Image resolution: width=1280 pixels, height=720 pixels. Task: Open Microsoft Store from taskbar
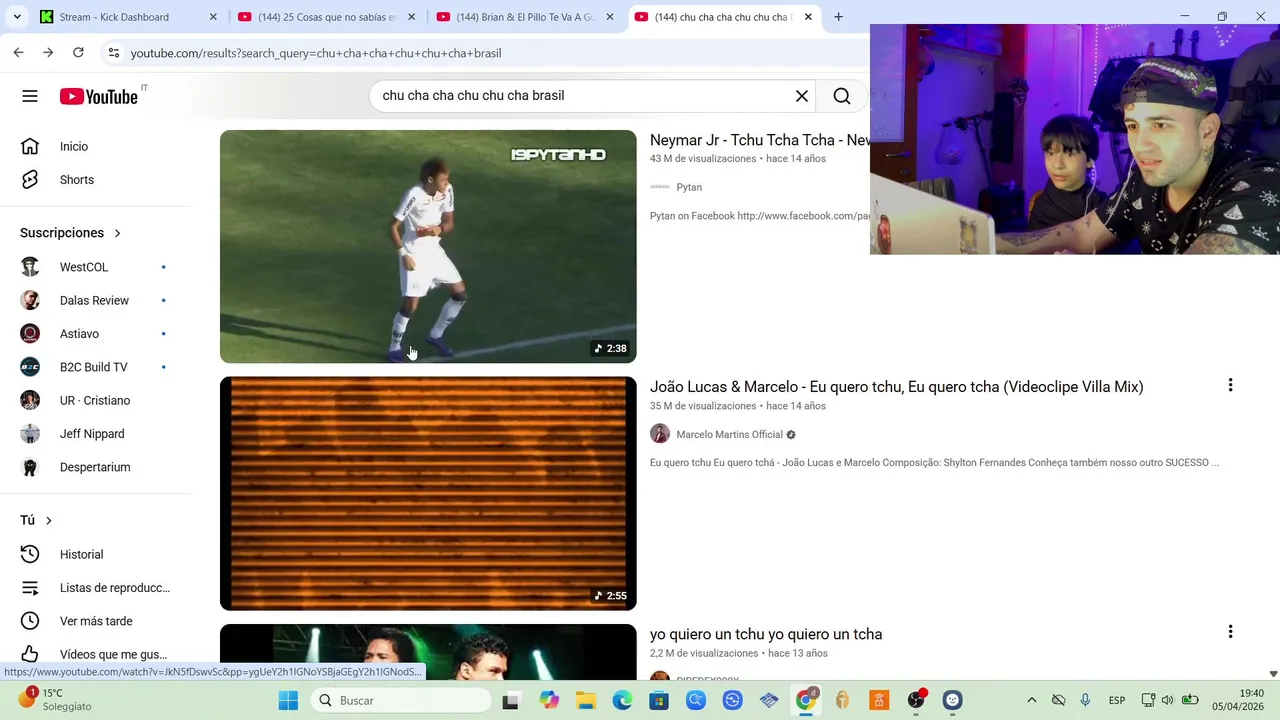659,700
